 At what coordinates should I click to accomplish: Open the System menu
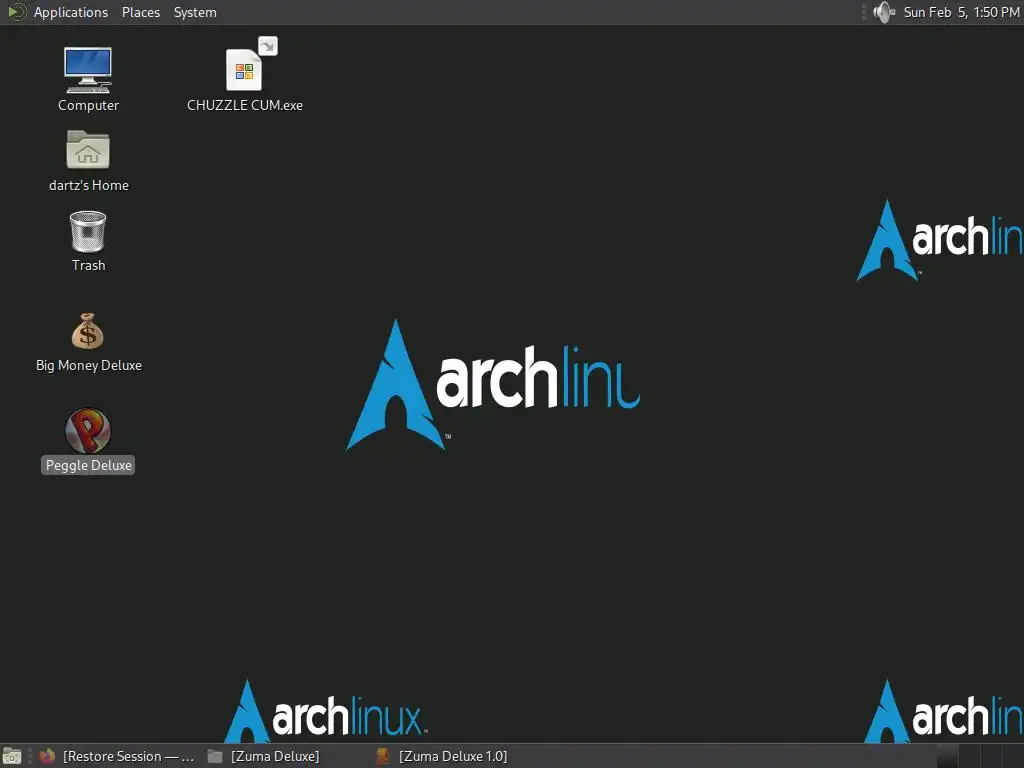coord(195,12)
